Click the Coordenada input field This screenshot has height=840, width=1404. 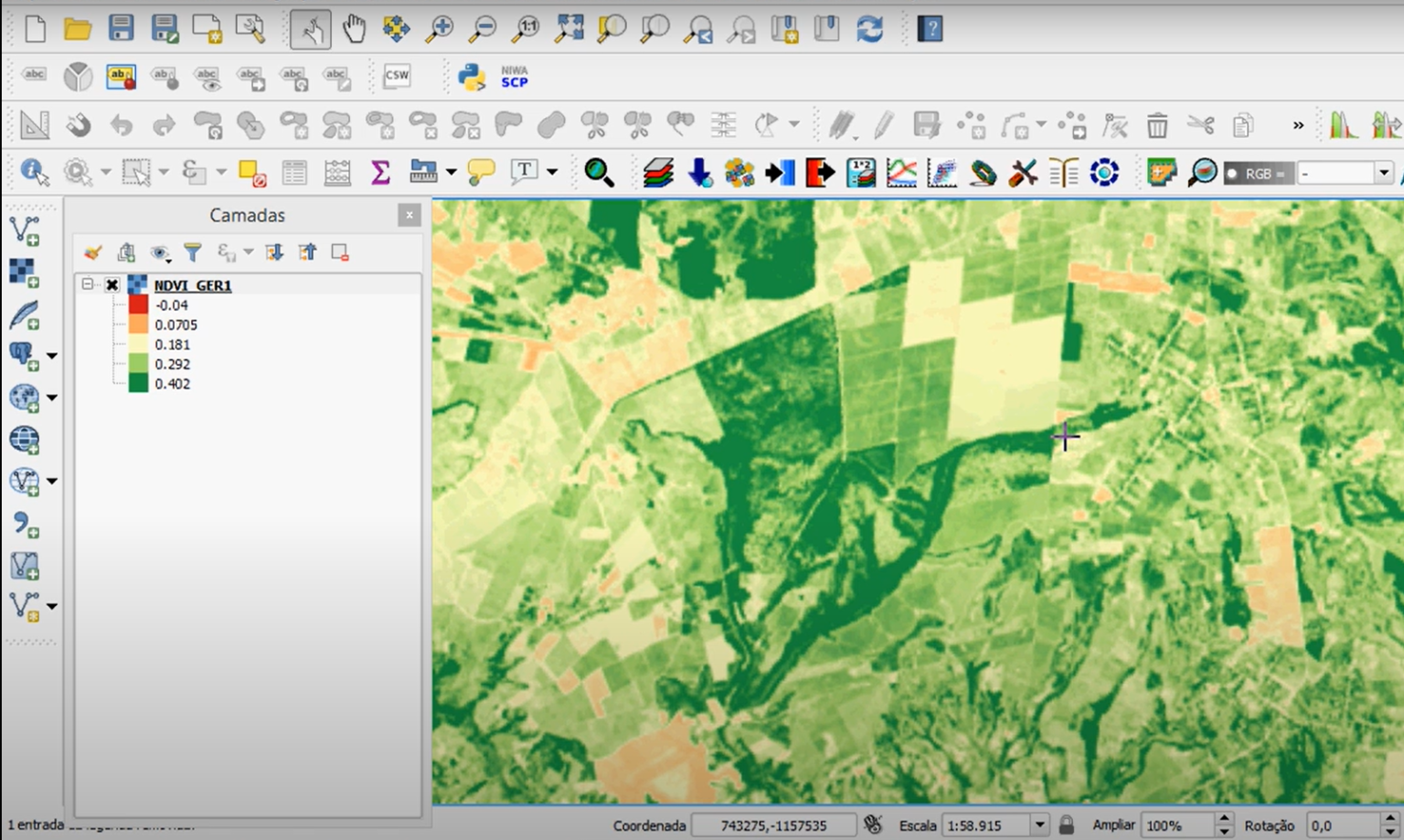point(773,824)
